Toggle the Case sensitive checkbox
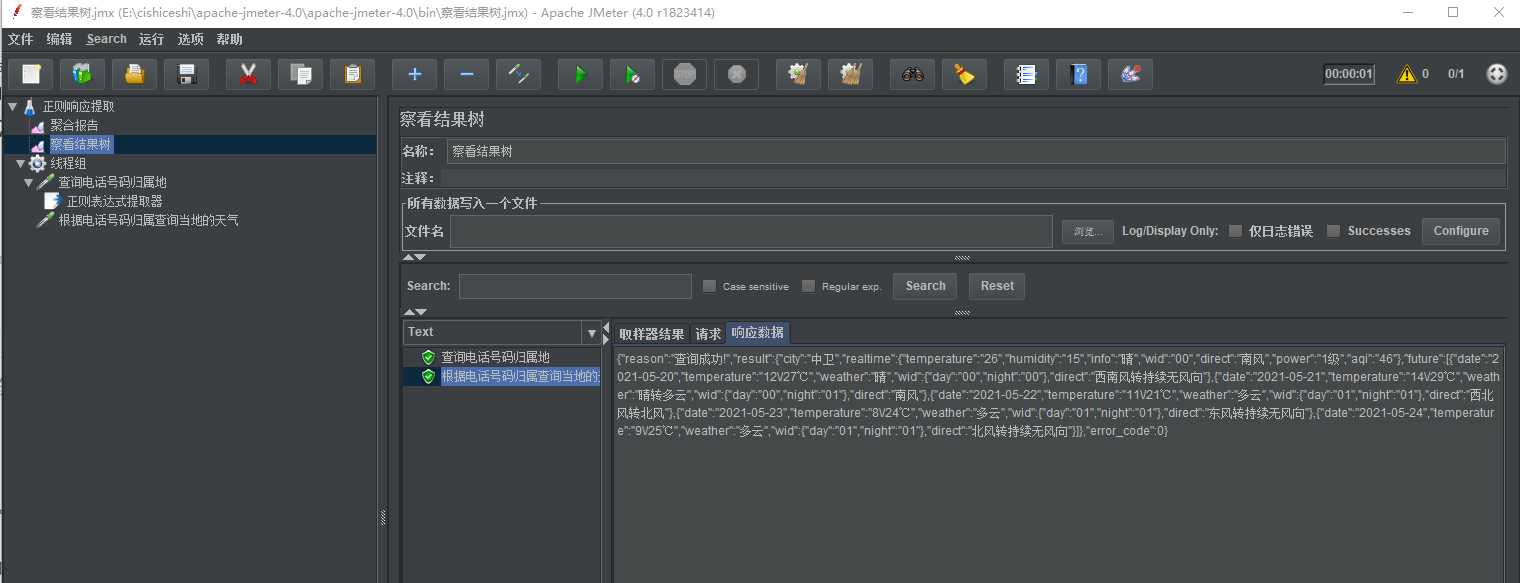 point(709,286)
